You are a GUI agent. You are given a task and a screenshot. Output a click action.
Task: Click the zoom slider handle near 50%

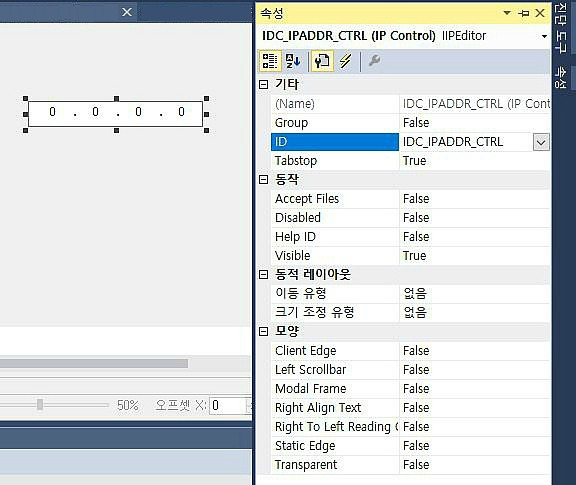point(40,405)
